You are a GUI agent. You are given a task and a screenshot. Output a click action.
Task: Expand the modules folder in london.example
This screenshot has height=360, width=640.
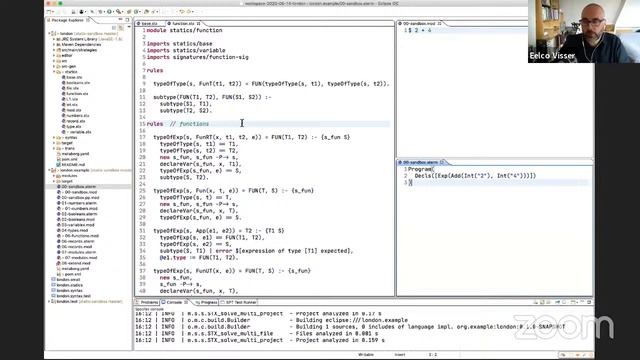click(54, 176)
